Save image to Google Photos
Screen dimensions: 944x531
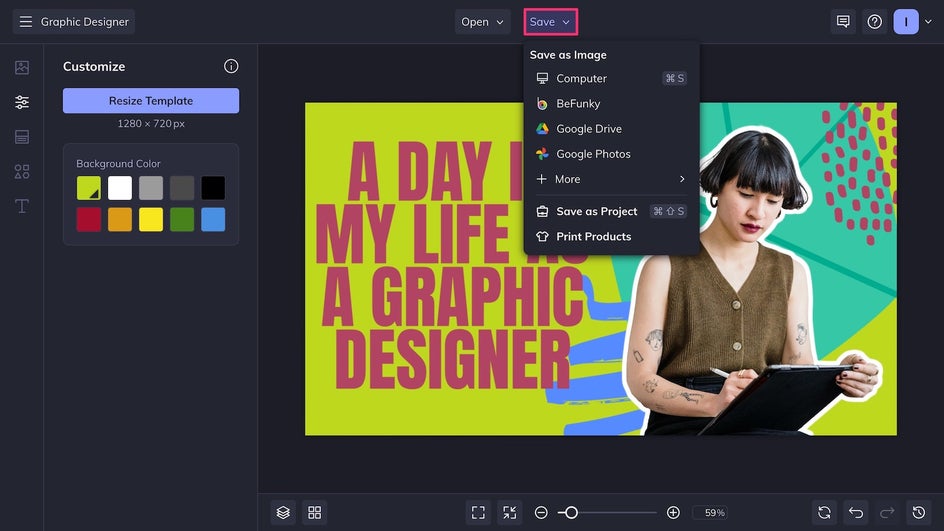coord(611,154)
